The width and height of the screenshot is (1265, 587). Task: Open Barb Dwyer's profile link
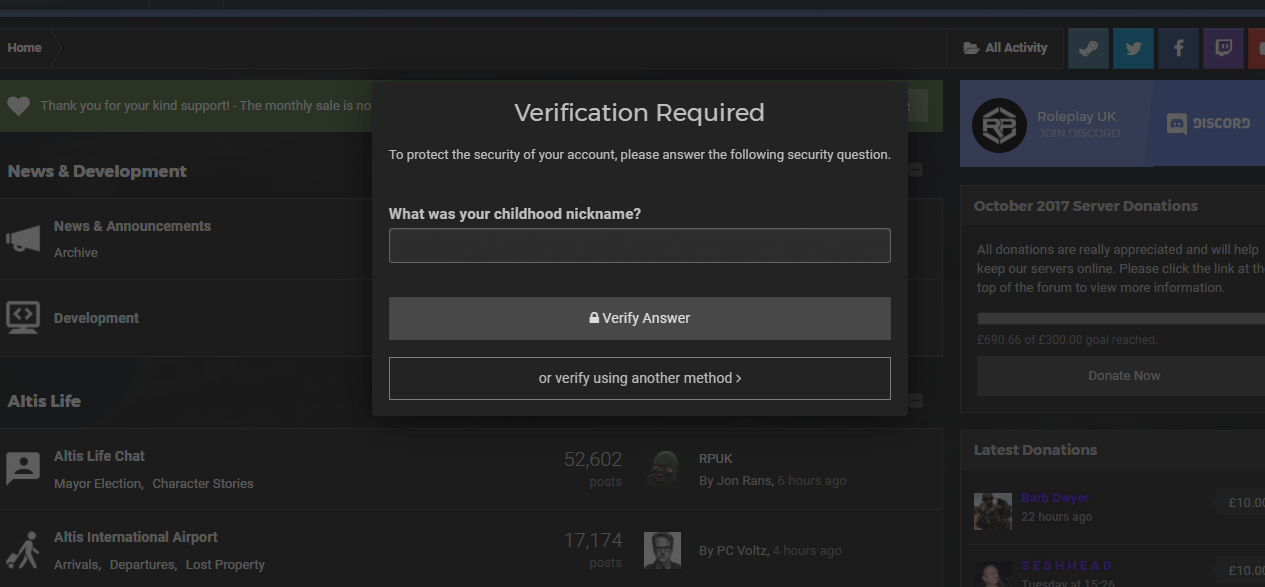point(1054,497)
